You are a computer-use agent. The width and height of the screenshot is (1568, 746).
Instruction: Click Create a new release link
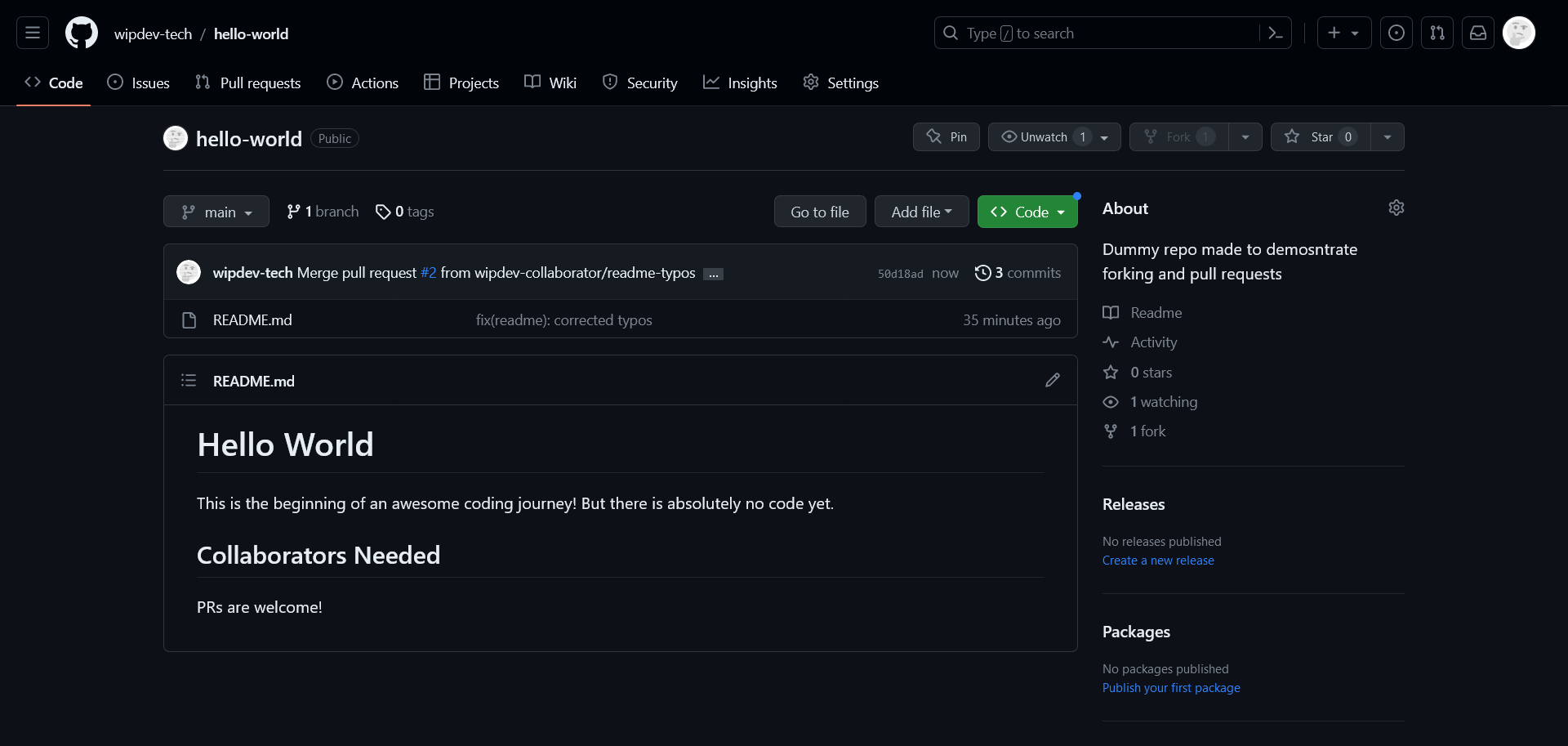tap(1158, 561)
